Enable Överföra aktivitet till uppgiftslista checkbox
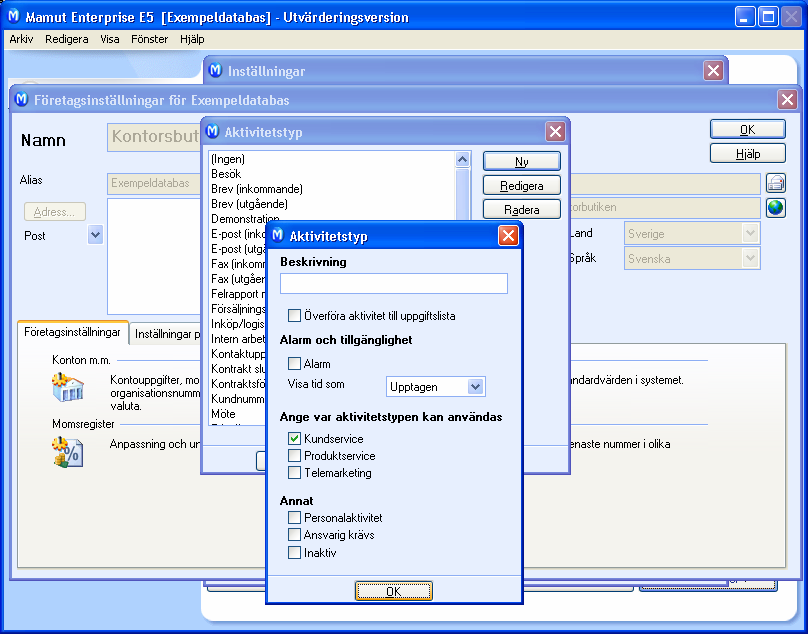Image resolution: width=808 pixels, height=634 pixels. coord(294,315)
